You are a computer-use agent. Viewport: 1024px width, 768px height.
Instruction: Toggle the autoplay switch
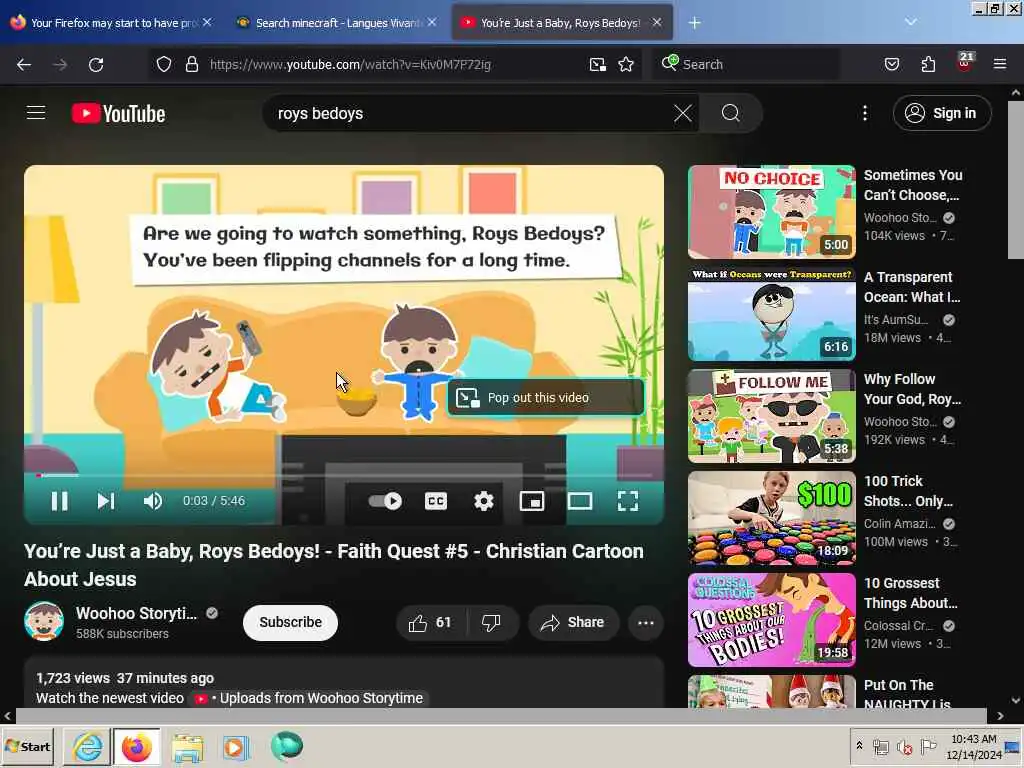[x=385, y=501]
